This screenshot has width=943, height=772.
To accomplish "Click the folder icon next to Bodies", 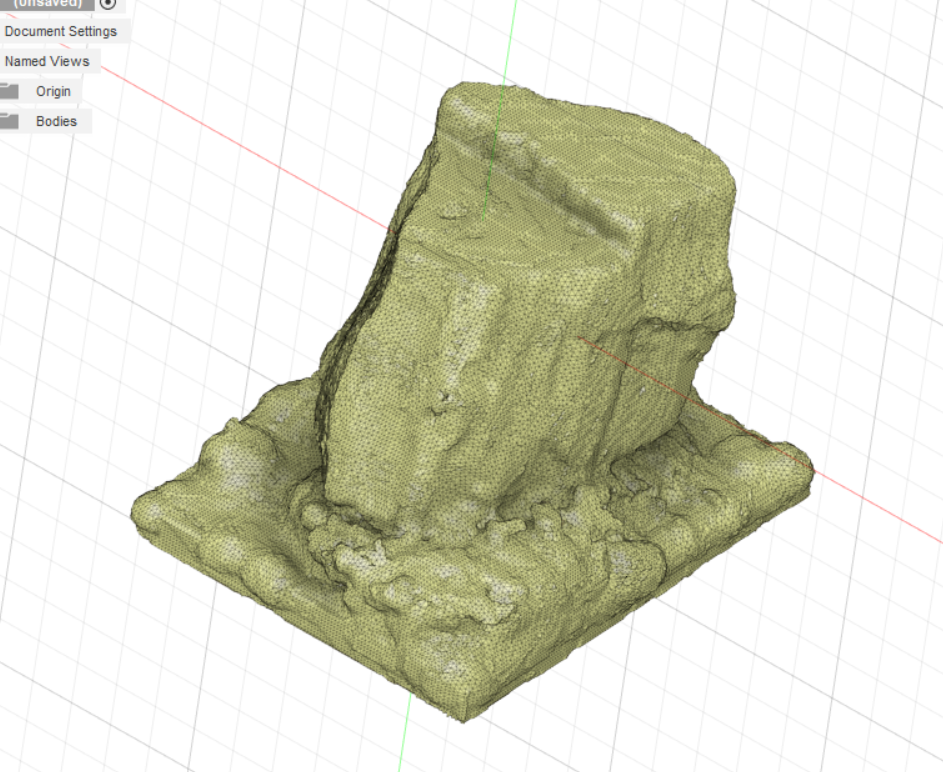I will (x=9, y=121).
